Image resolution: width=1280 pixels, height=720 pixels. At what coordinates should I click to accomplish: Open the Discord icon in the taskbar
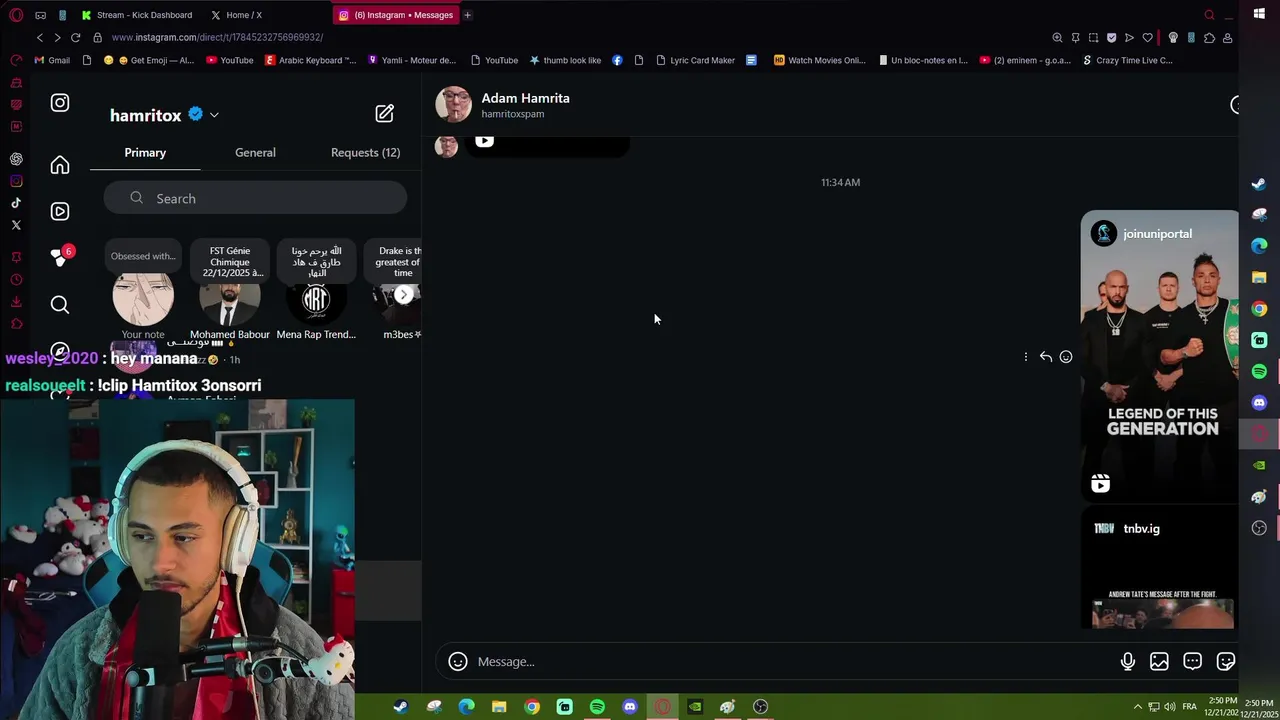coord(630,707)
